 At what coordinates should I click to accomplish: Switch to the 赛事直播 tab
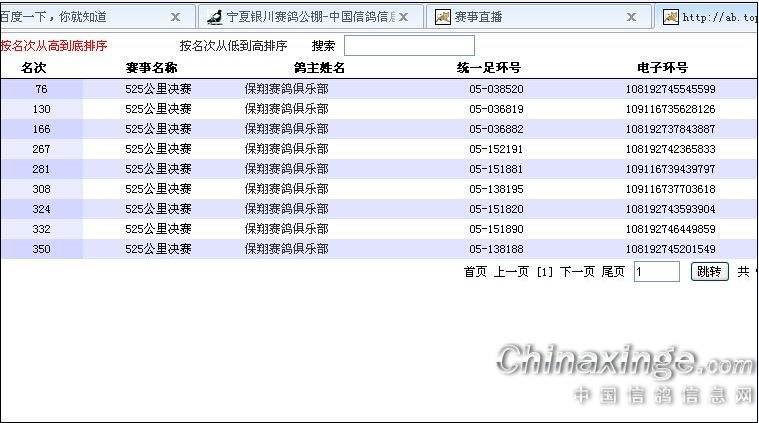pyautogui.click(x=478, y=17)
